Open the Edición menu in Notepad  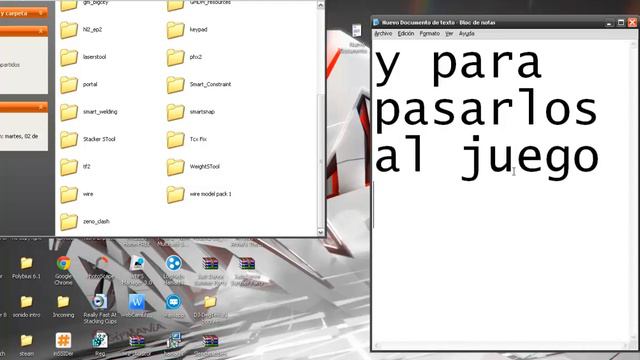[406, 34]
